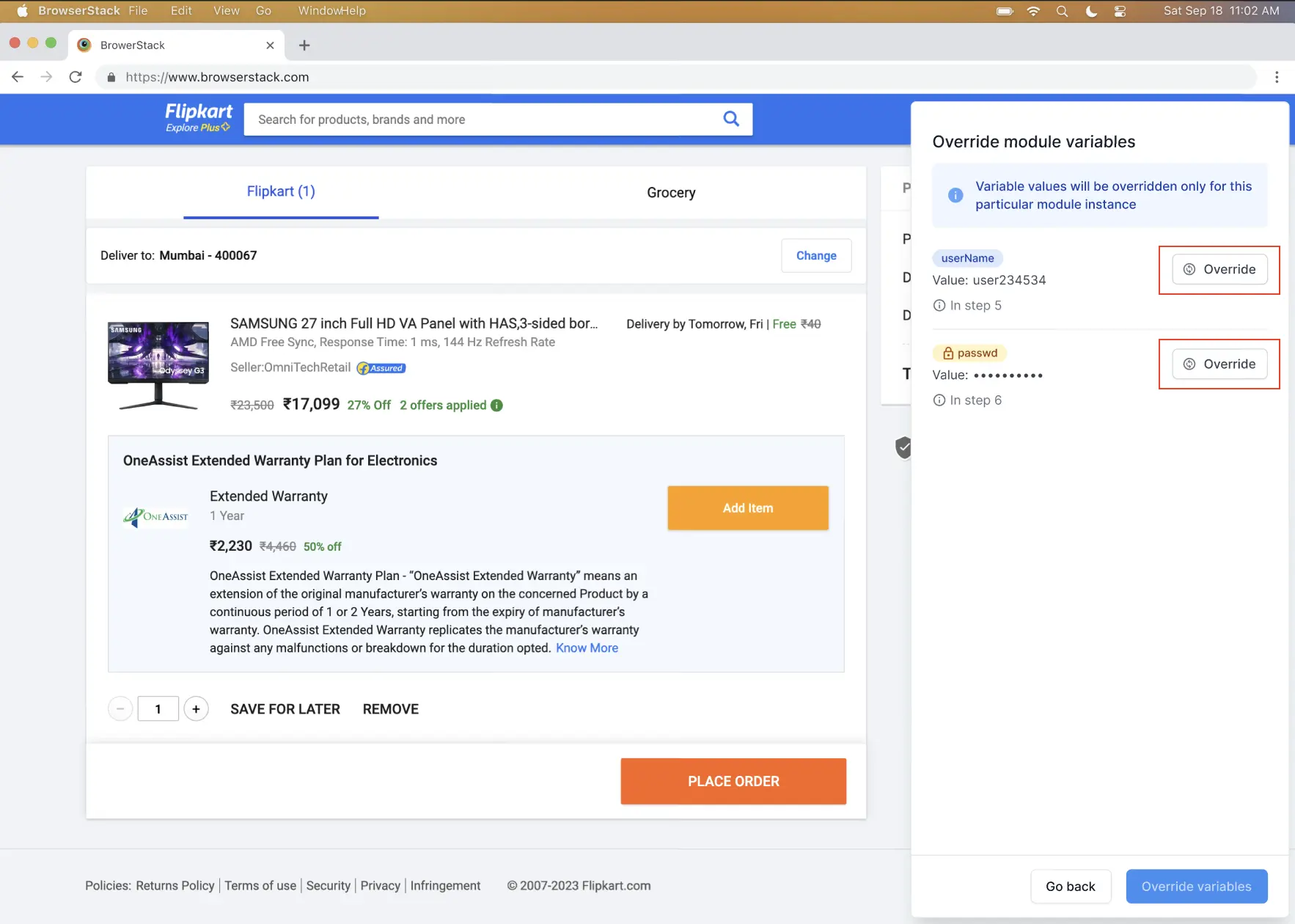This screenshot has height=924, width=1295.
Task: Decrease quantity with the minus button
Action: click(x=120, y=709)
